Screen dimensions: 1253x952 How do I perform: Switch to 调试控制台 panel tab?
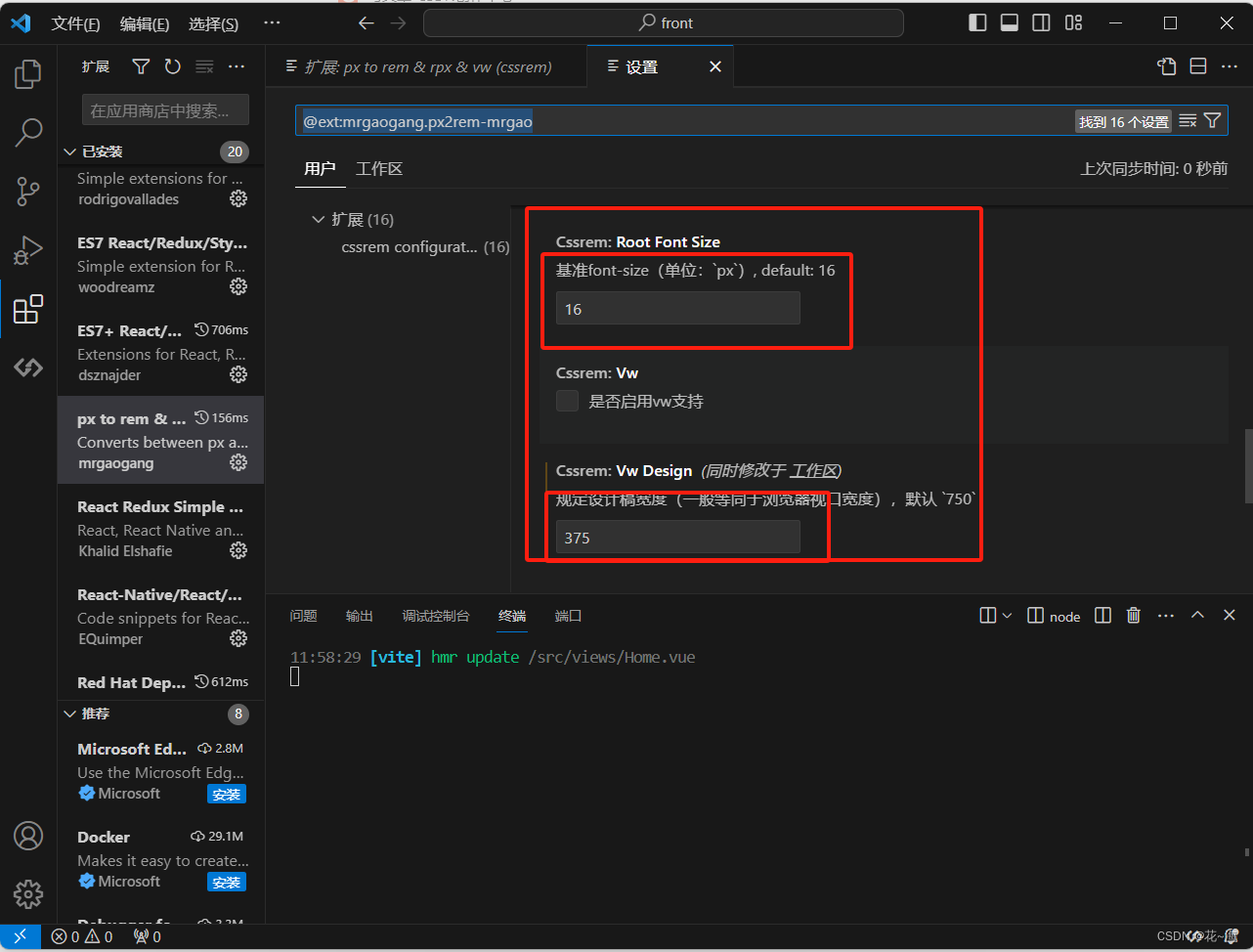click(436, 616)
